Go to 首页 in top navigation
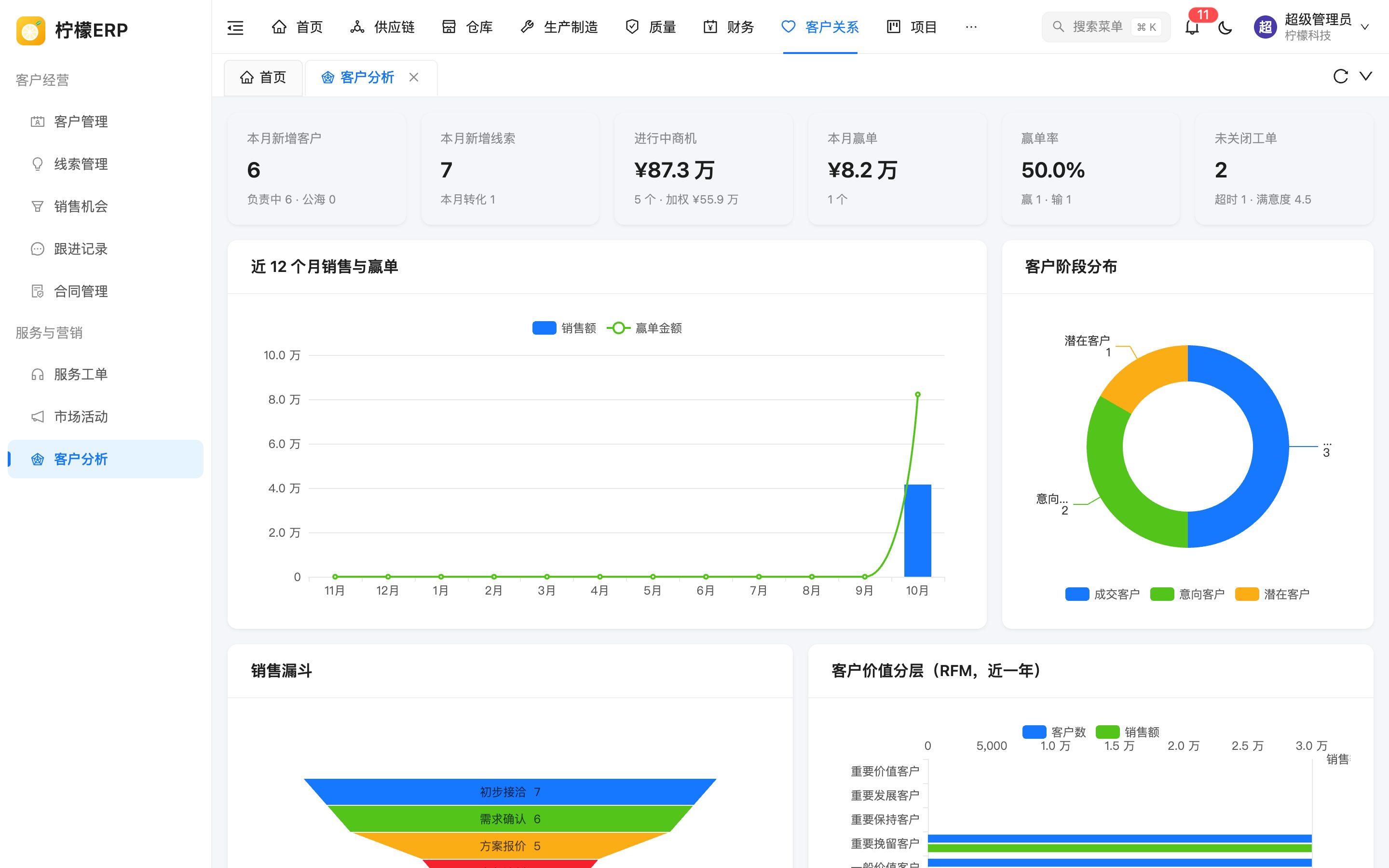1389x868 pixels. (x=297, y=27)
